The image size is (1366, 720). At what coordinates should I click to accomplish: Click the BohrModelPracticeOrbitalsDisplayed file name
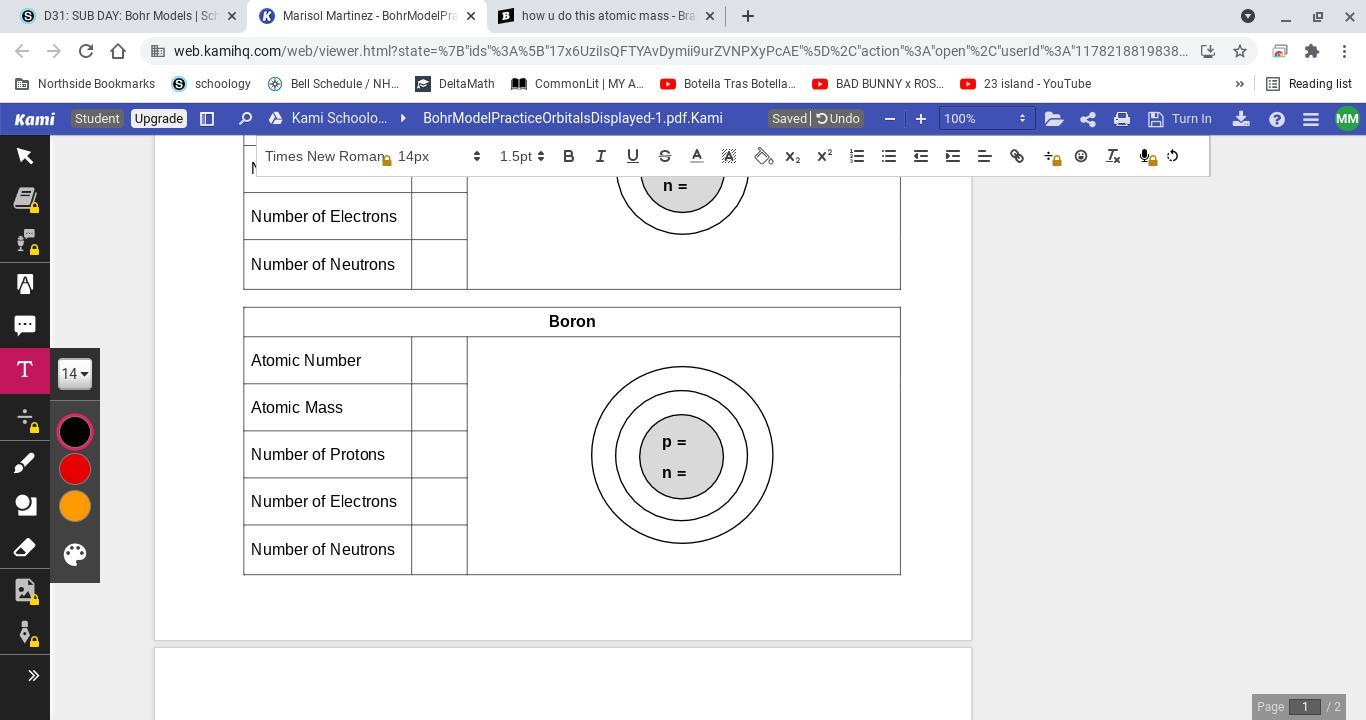[x=572, y=119]
